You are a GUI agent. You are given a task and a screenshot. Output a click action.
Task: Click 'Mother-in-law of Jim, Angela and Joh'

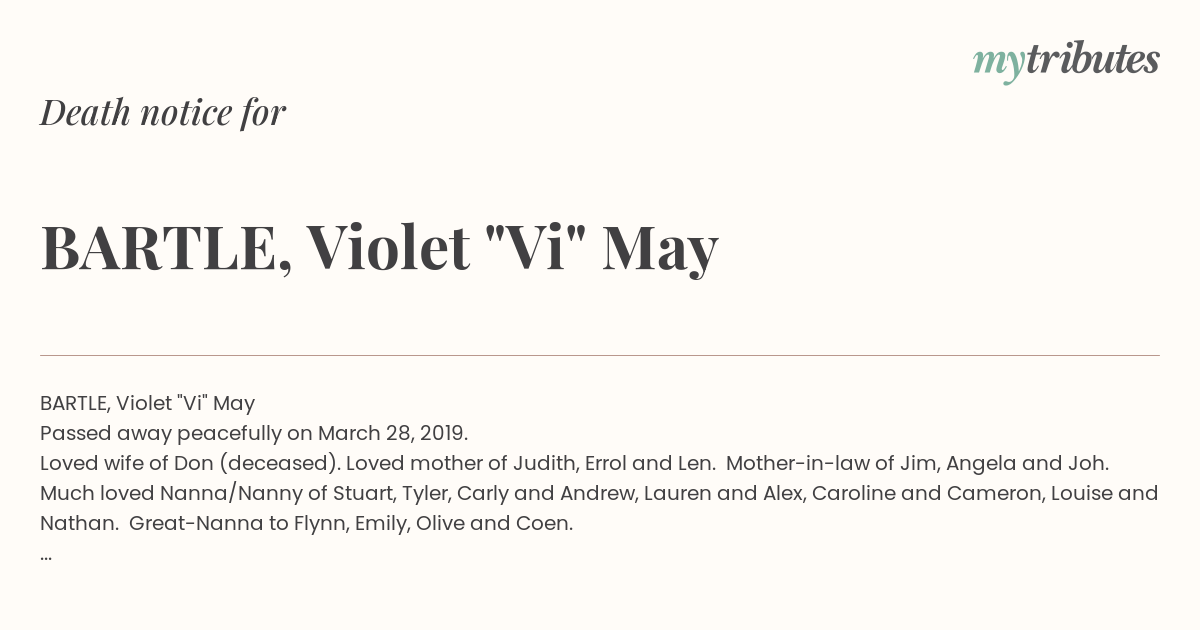(918, 464)
